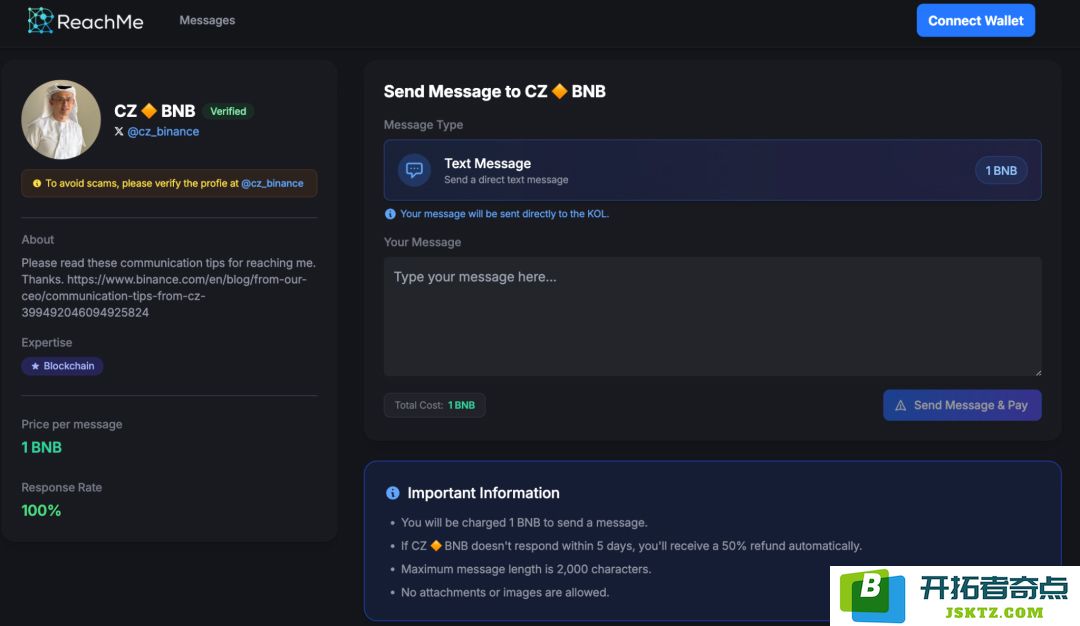The height and width of the screenshot is (626, 1080).
Task: Click the Blockchain expertise tag
Action: click(x=63, y=366)
